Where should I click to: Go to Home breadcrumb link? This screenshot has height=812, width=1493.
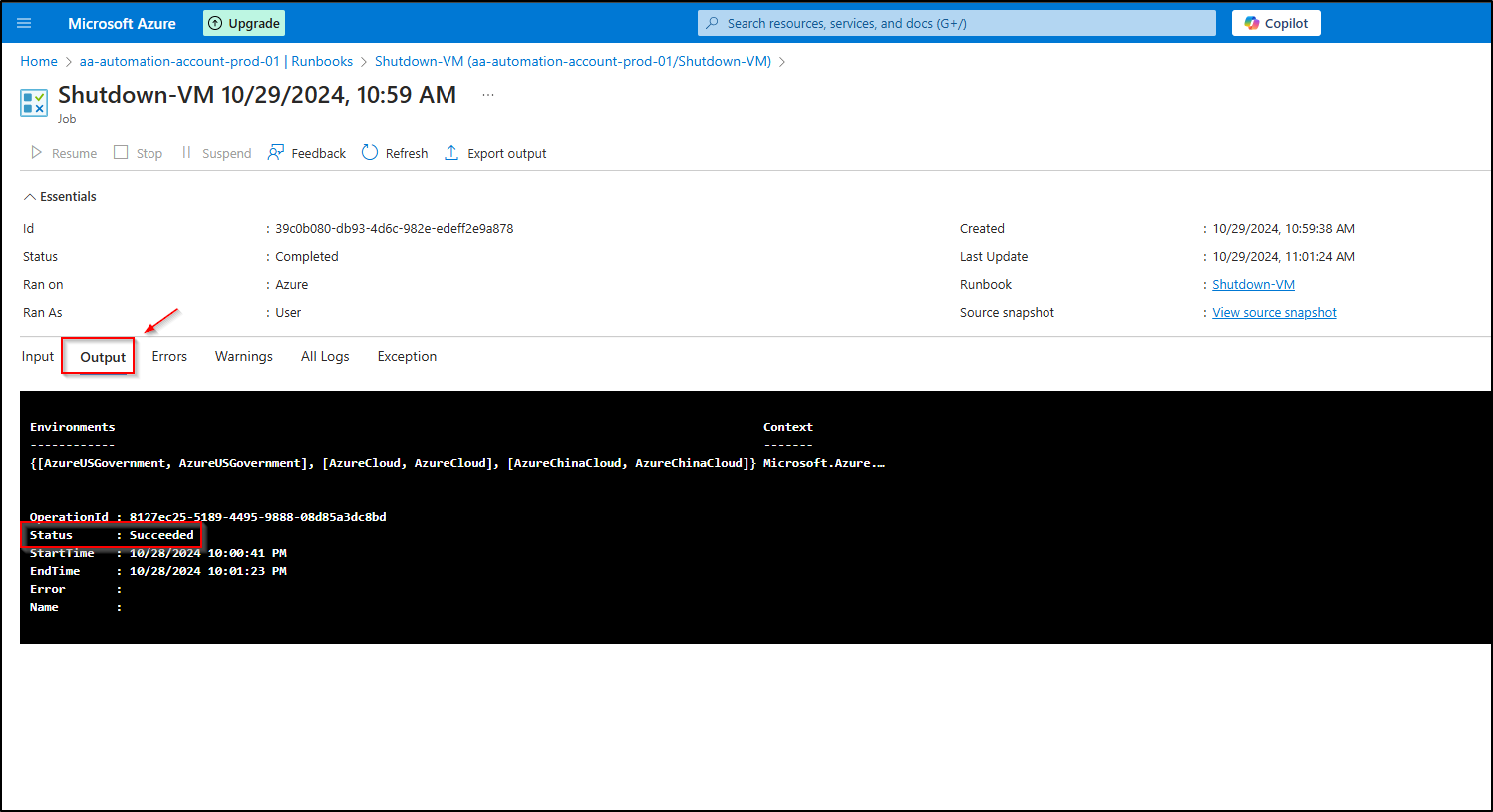(x=39, y=61)
